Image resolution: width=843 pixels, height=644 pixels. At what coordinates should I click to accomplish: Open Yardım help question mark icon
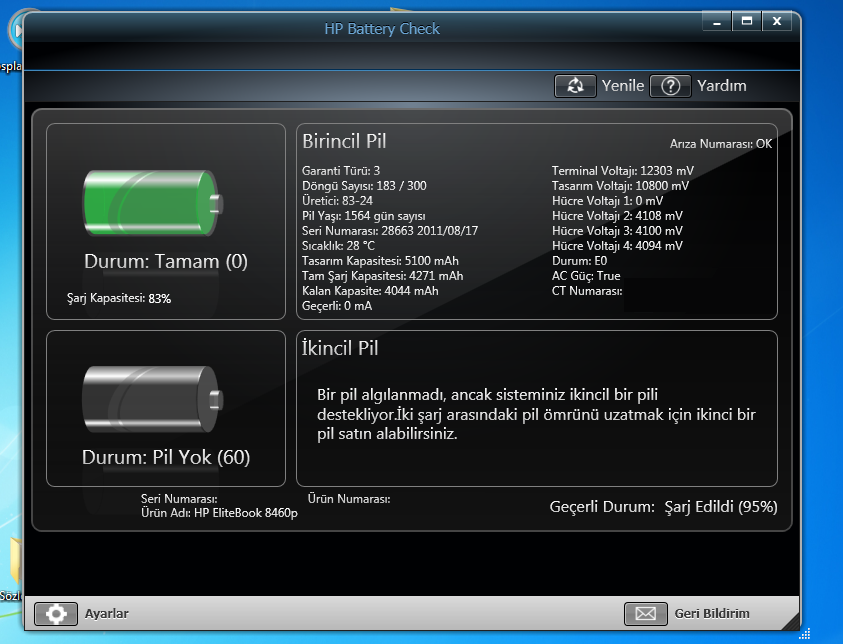670,86
